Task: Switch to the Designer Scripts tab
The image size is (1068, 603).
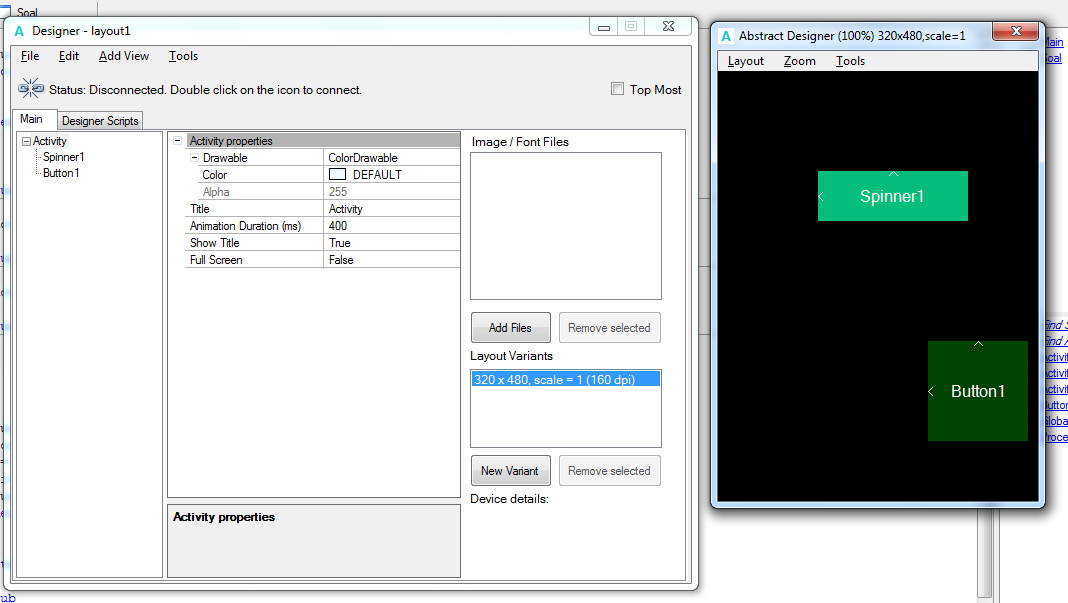Action: point(100,121)
